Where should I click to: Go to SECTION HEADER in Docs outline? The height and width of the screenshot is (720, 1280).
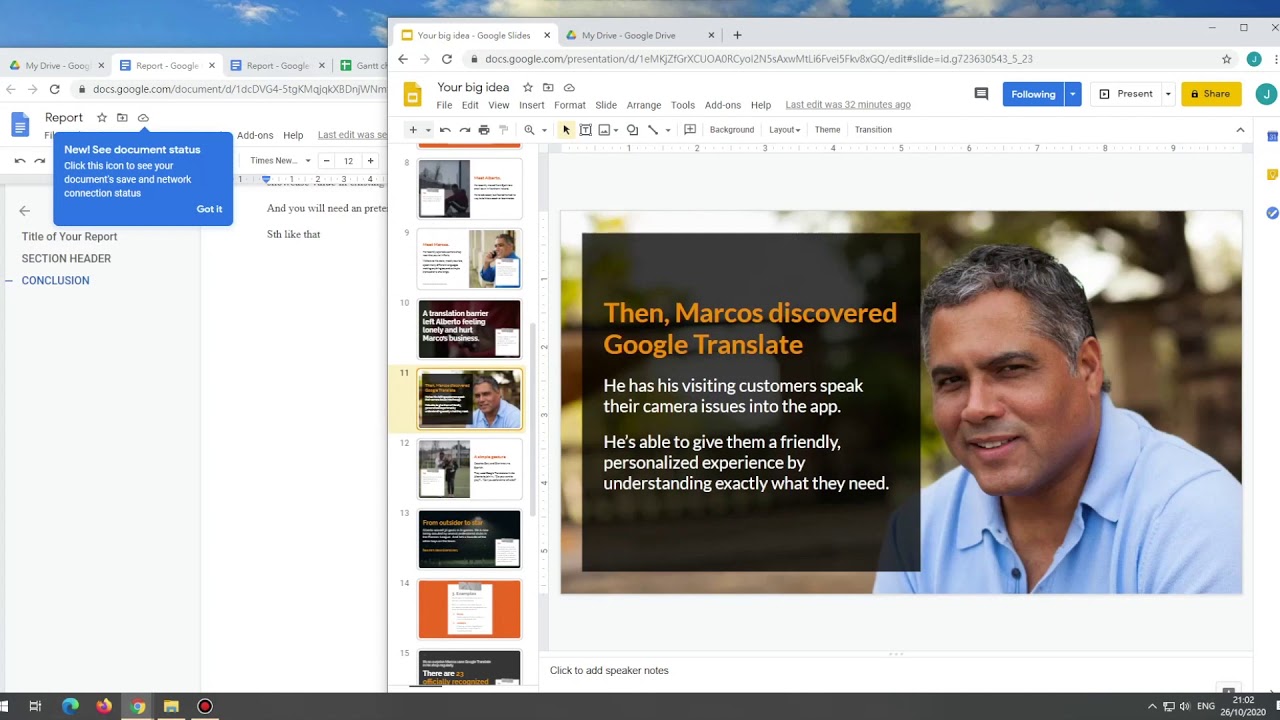pyautogui.click(x=66, y=259)
